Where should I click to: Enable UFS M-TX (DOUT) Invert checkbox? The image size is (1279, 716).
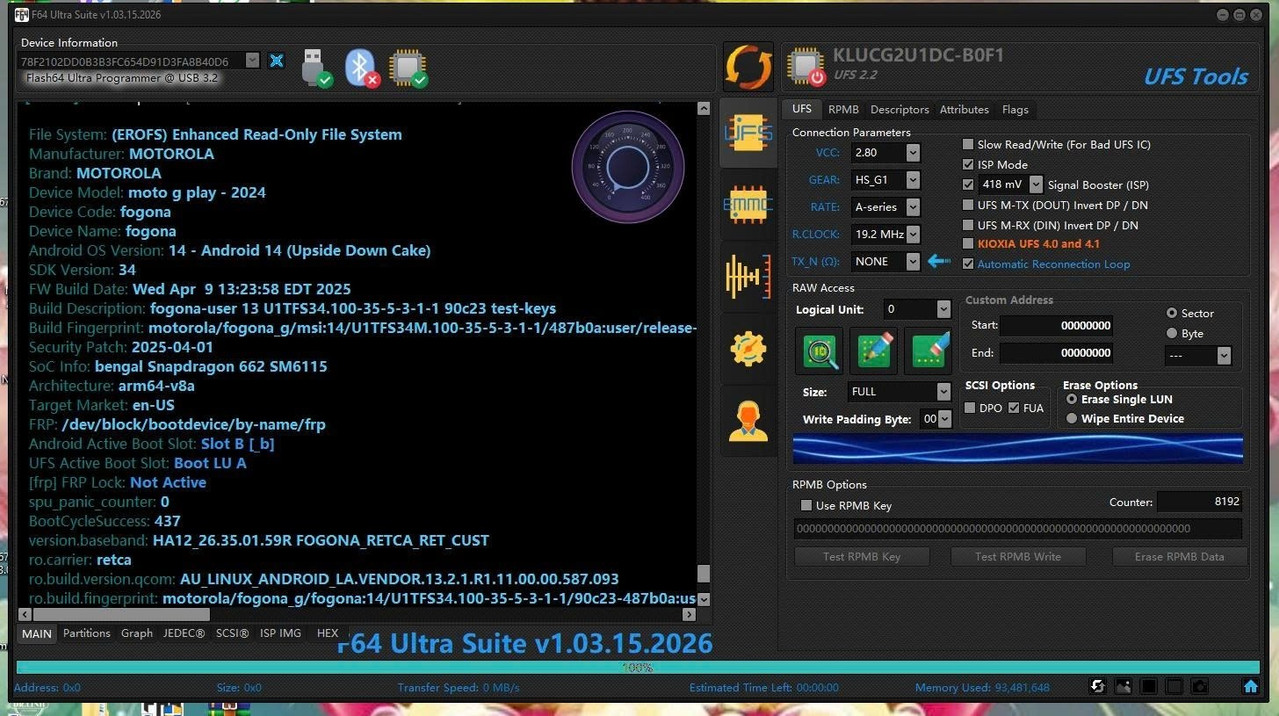pyautogui.click(x=968, y=205)
